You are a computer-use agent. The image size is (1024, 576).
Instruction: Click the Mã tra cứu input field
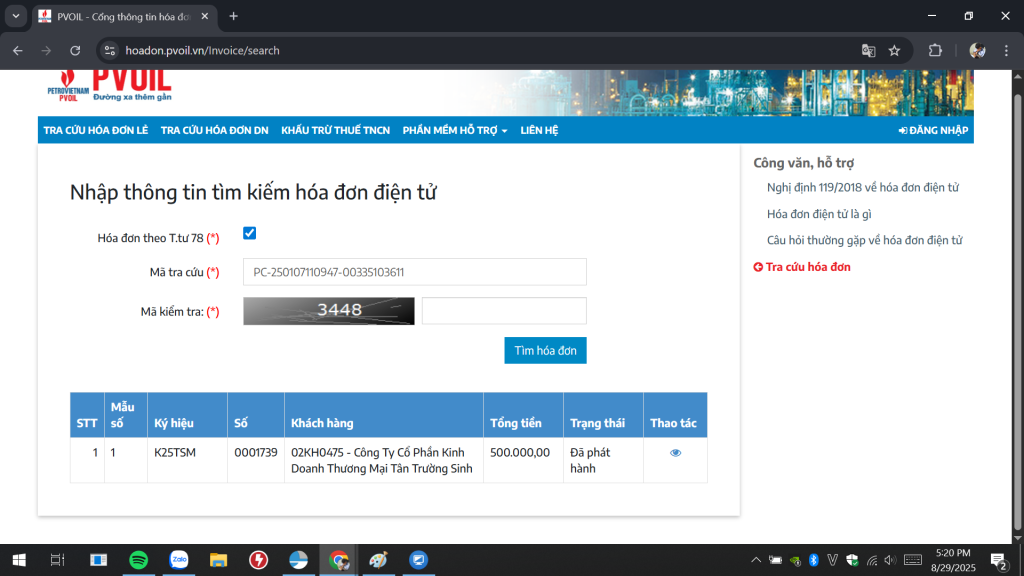(x=415, y=272)
